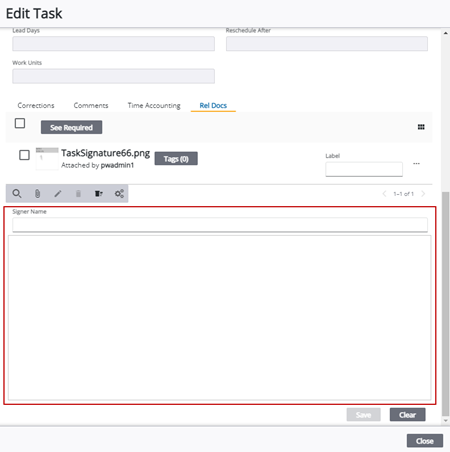
Task: Click the See Required button
Action: [71, 127]
